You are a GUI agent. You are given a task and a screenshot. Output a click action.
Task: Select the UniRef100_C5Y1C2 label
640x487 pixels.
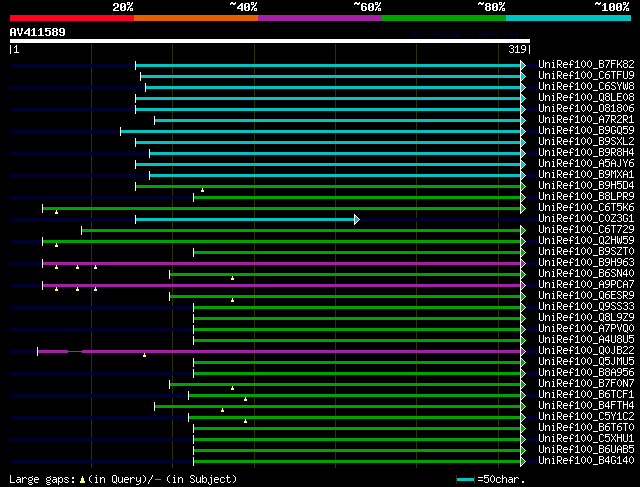tap(586, 417)
